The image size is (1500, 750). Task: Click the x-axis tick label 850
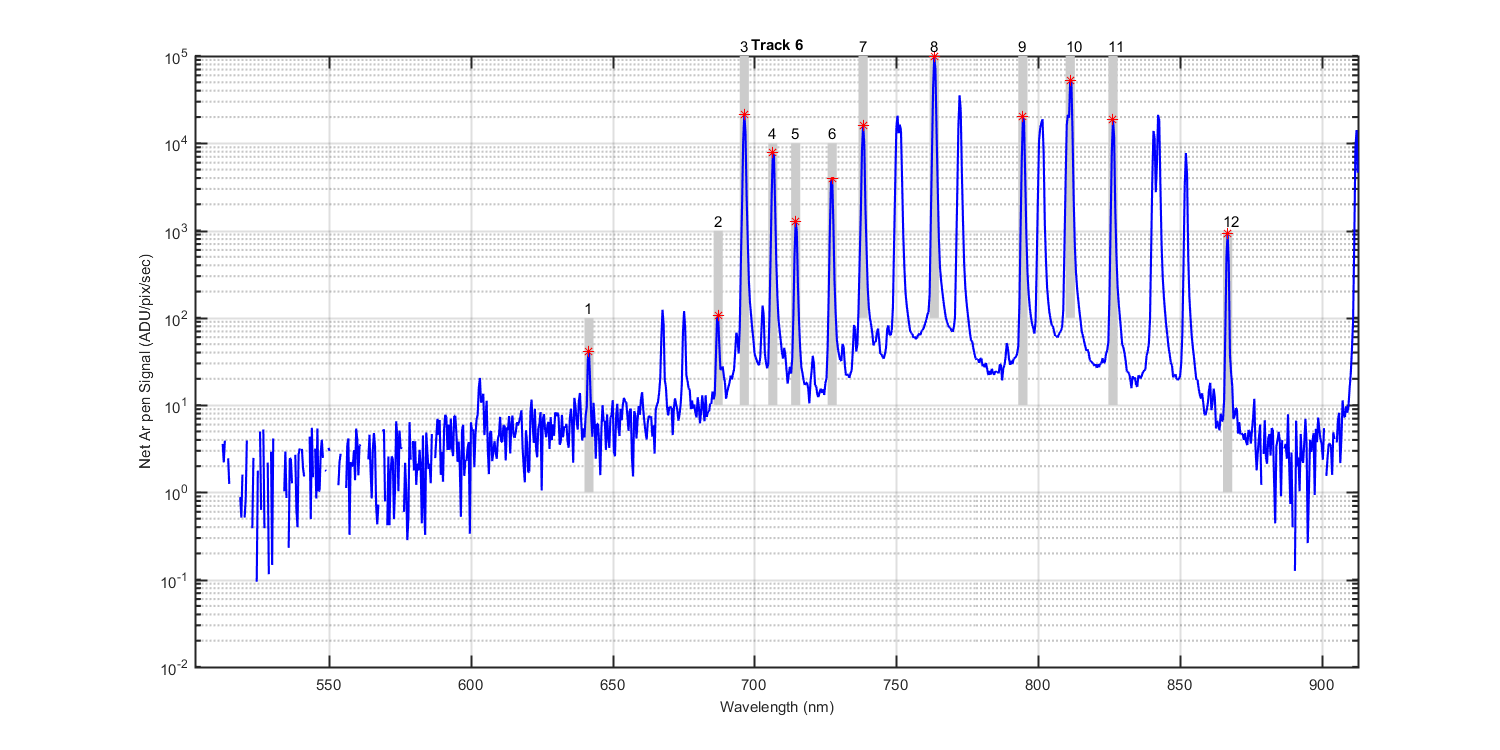coord(1180,684)
